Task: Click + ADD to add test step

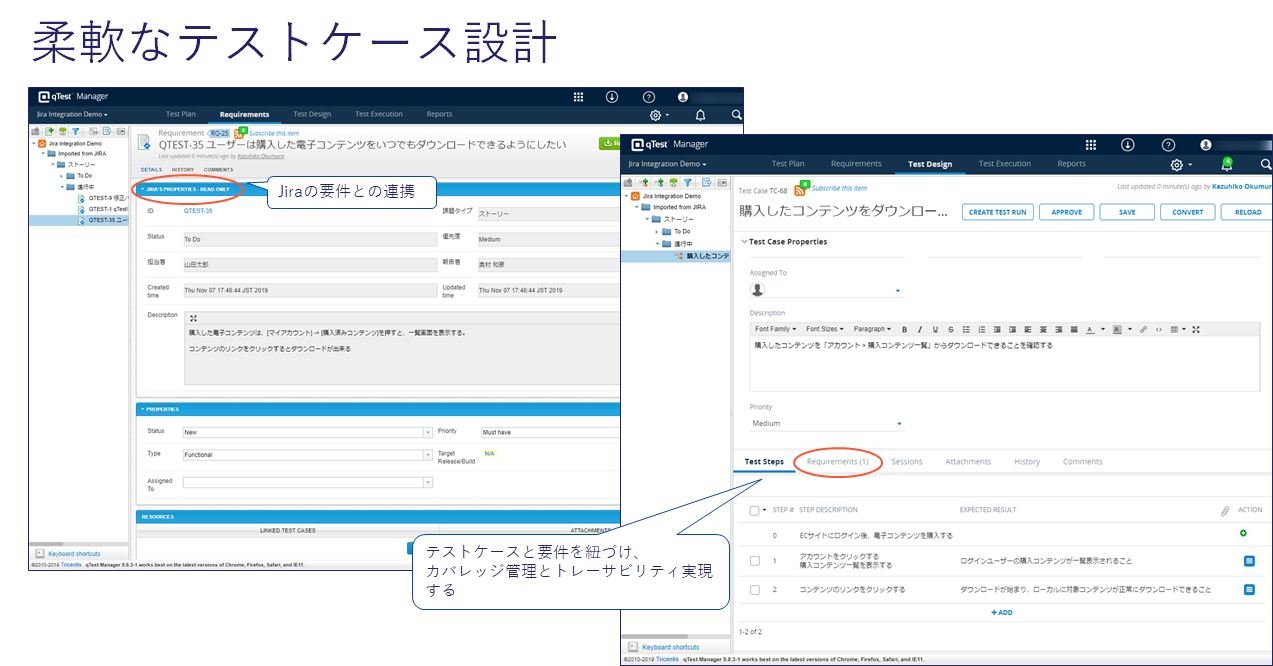Action: point(1001,612)
